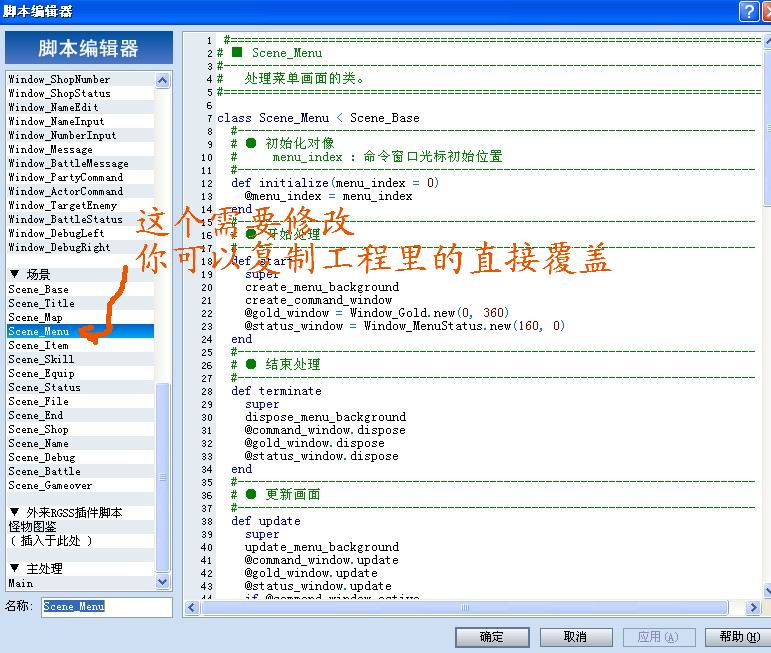Click the help question mark icon in title bar
This screenshot has width=771, height=653.
point(749,11)
